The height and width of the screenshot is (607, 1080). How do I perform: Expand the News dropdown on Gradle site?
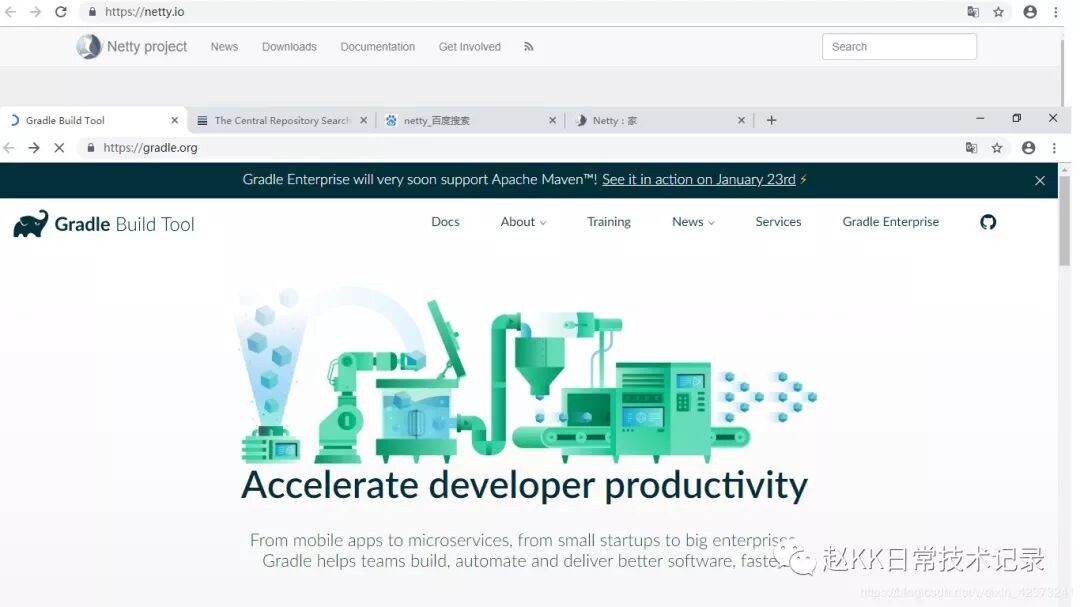coord(694,222)
